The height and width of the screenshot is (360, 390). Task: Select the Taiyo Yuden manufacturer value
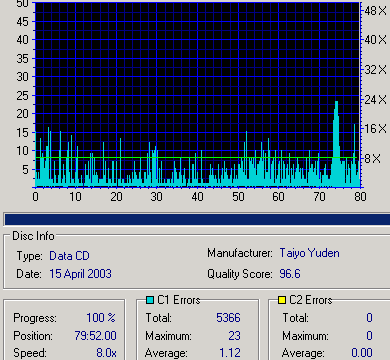click(x=309, y=253)
